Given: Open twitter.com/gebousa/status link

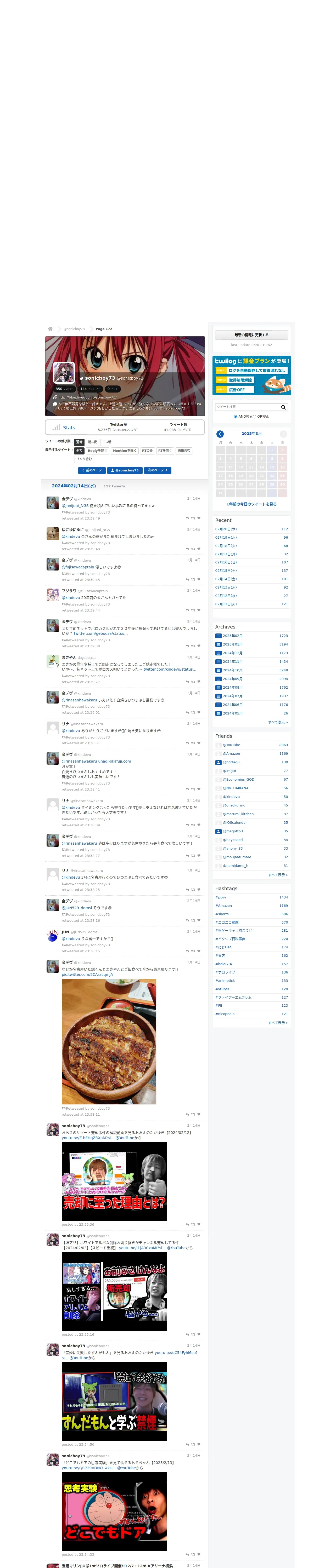Looking at the screenshot, I should 101,634.
